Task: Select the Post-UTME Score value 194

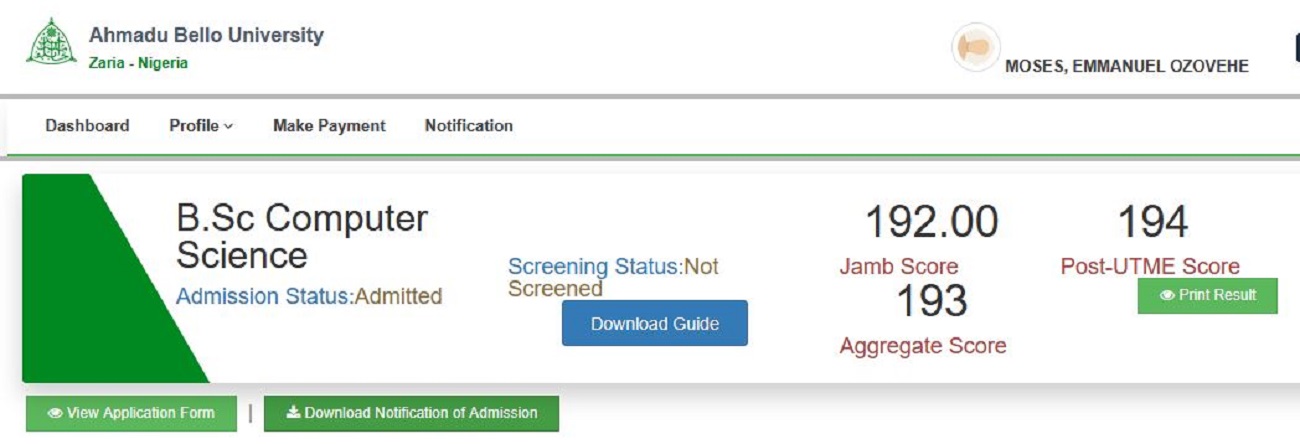Action: point(1152,222)
